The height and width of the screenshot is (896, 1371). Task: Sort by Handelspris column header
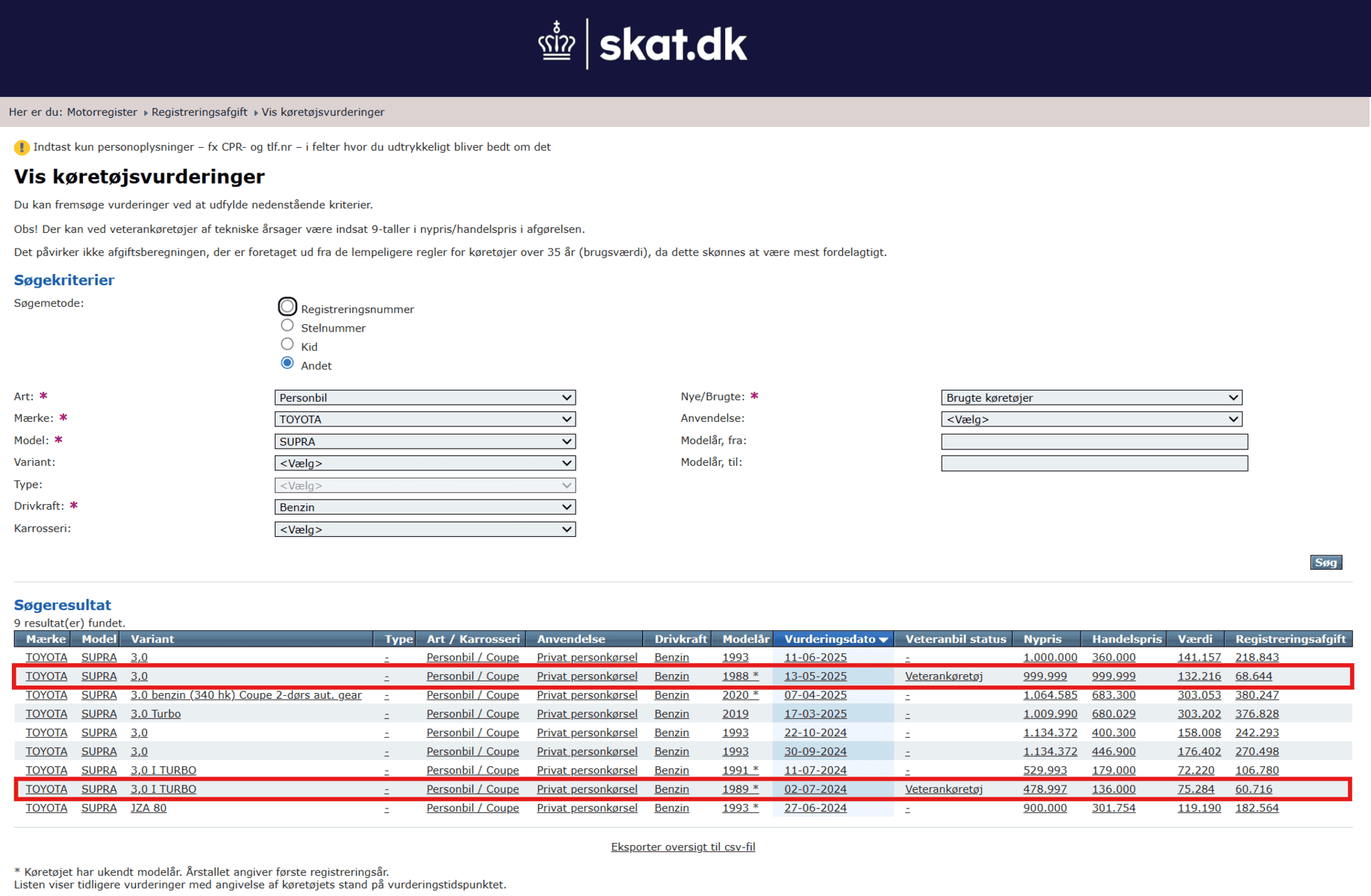click(1127, 639)
